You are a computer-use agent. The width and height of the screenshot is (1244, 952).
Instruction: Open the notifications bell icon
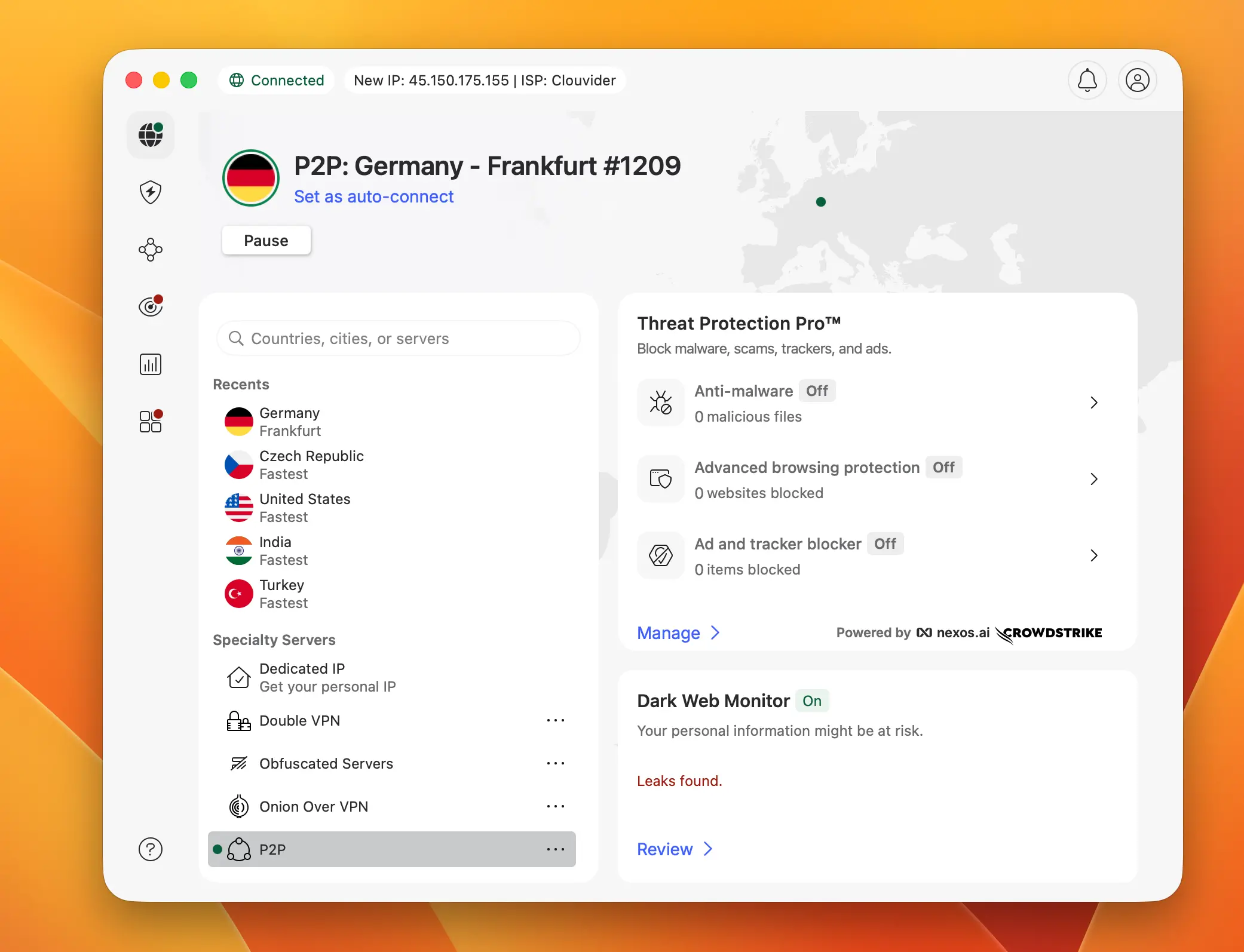(1087, 80)
